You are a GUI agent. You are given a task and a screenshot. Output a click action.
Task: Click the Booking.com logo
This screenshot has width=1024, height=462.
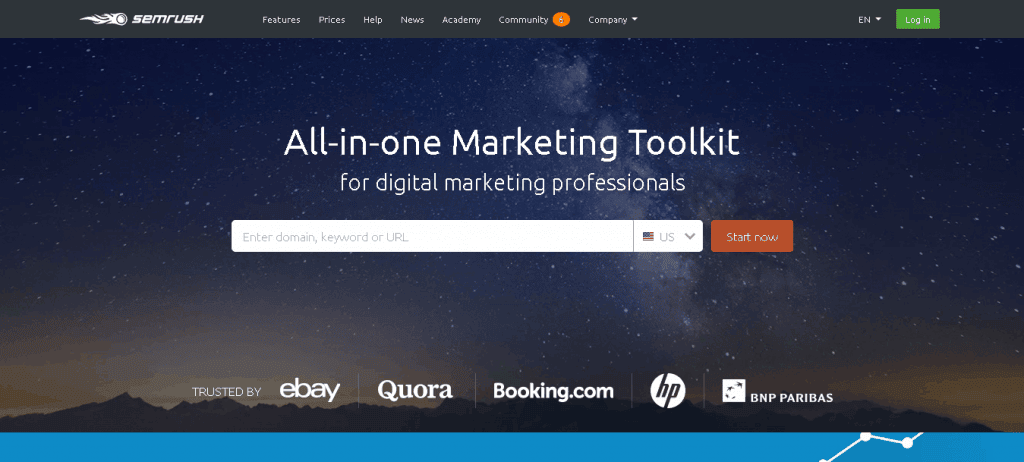(553, 391)
